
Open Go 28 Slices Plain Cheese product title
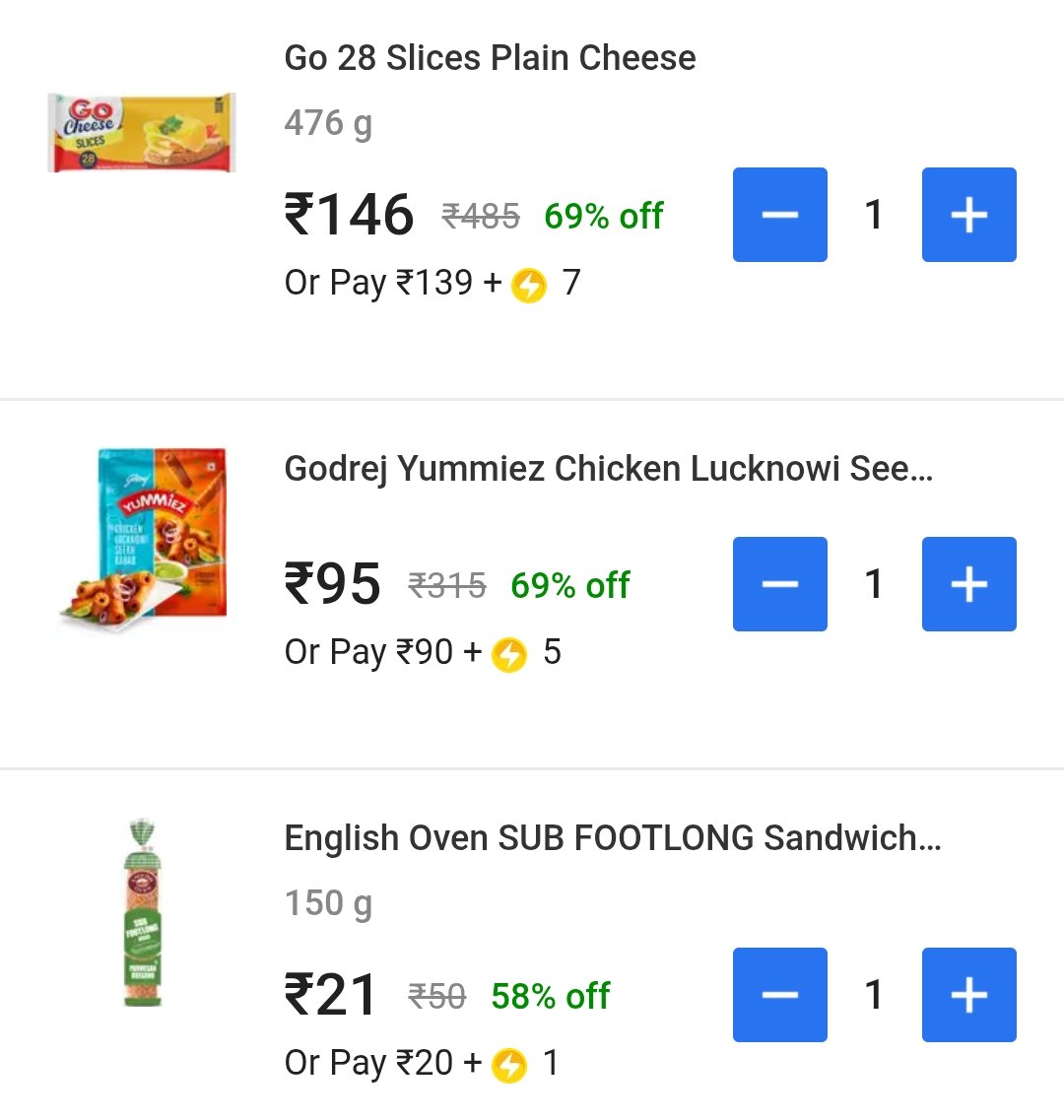491,58
